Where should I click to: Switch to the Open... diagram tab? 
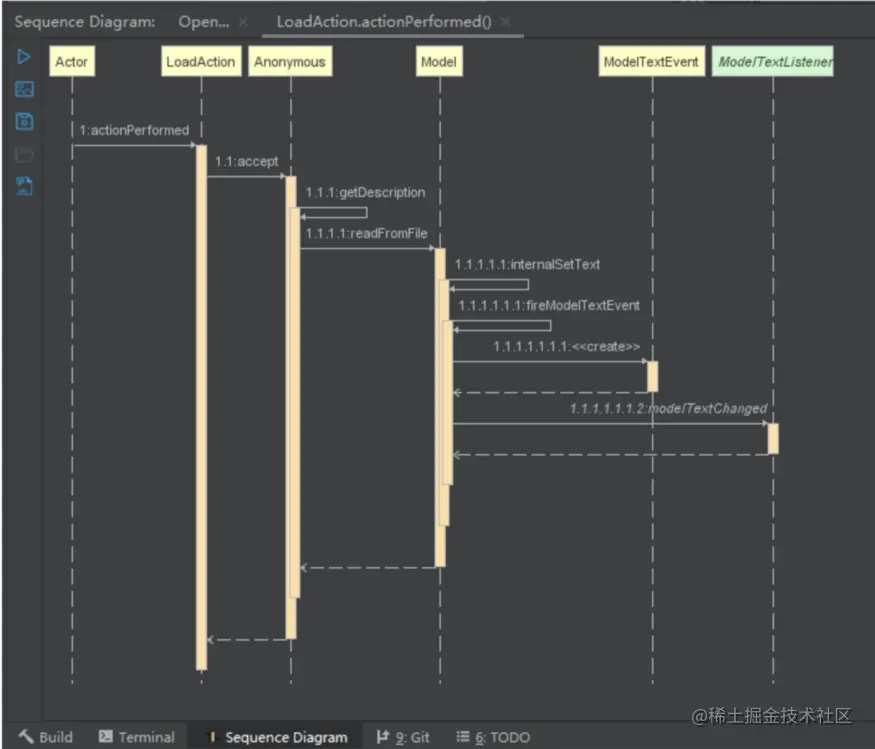pos(204,22)
